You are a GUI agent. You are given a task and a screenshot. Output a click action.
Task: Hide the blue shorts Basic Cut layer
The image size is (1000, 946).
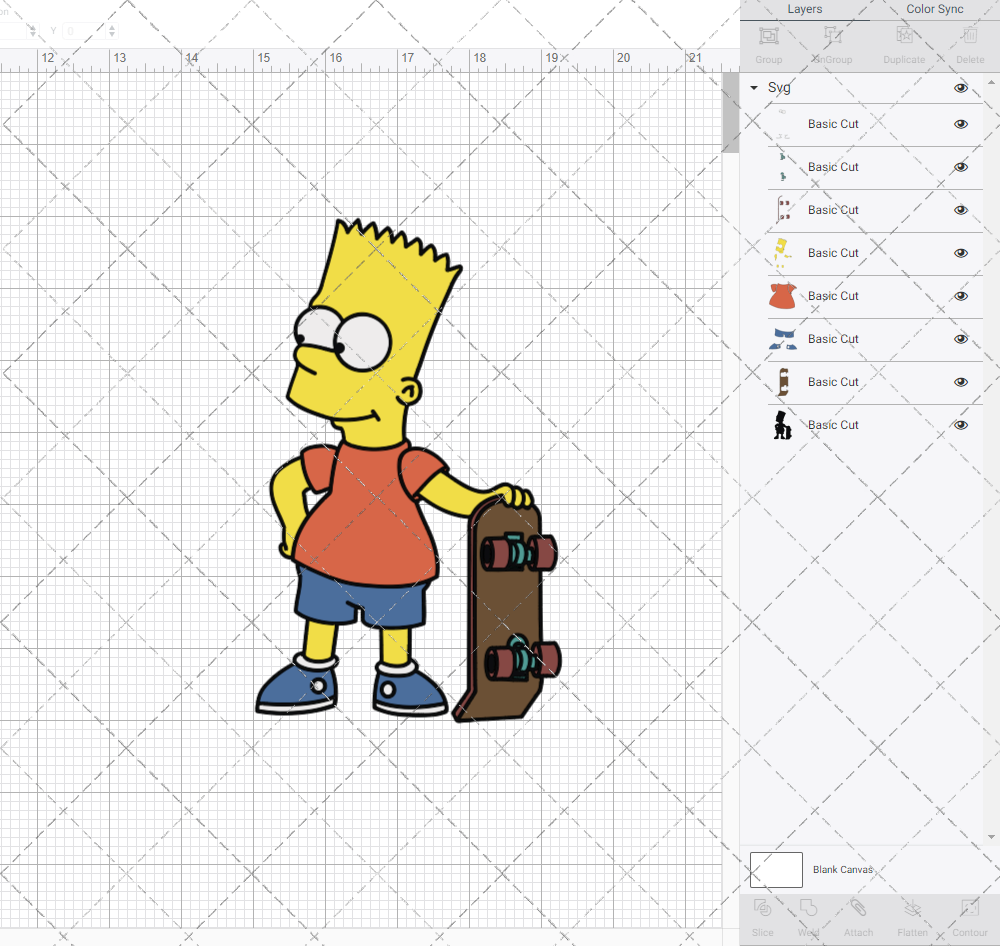(x=960, y=339)
